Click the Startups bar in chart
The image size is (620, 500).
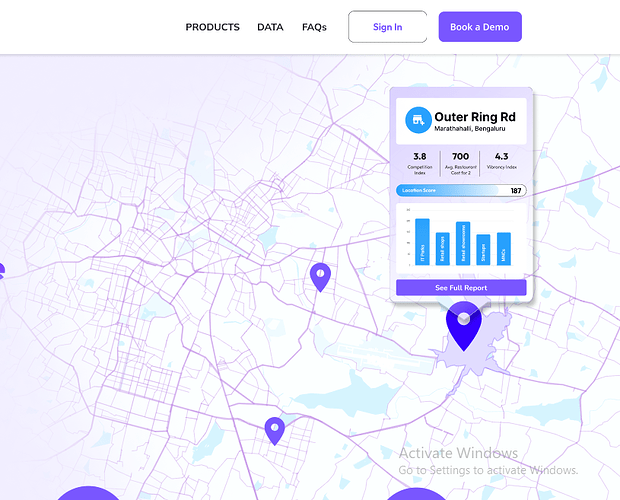(483, 249)
